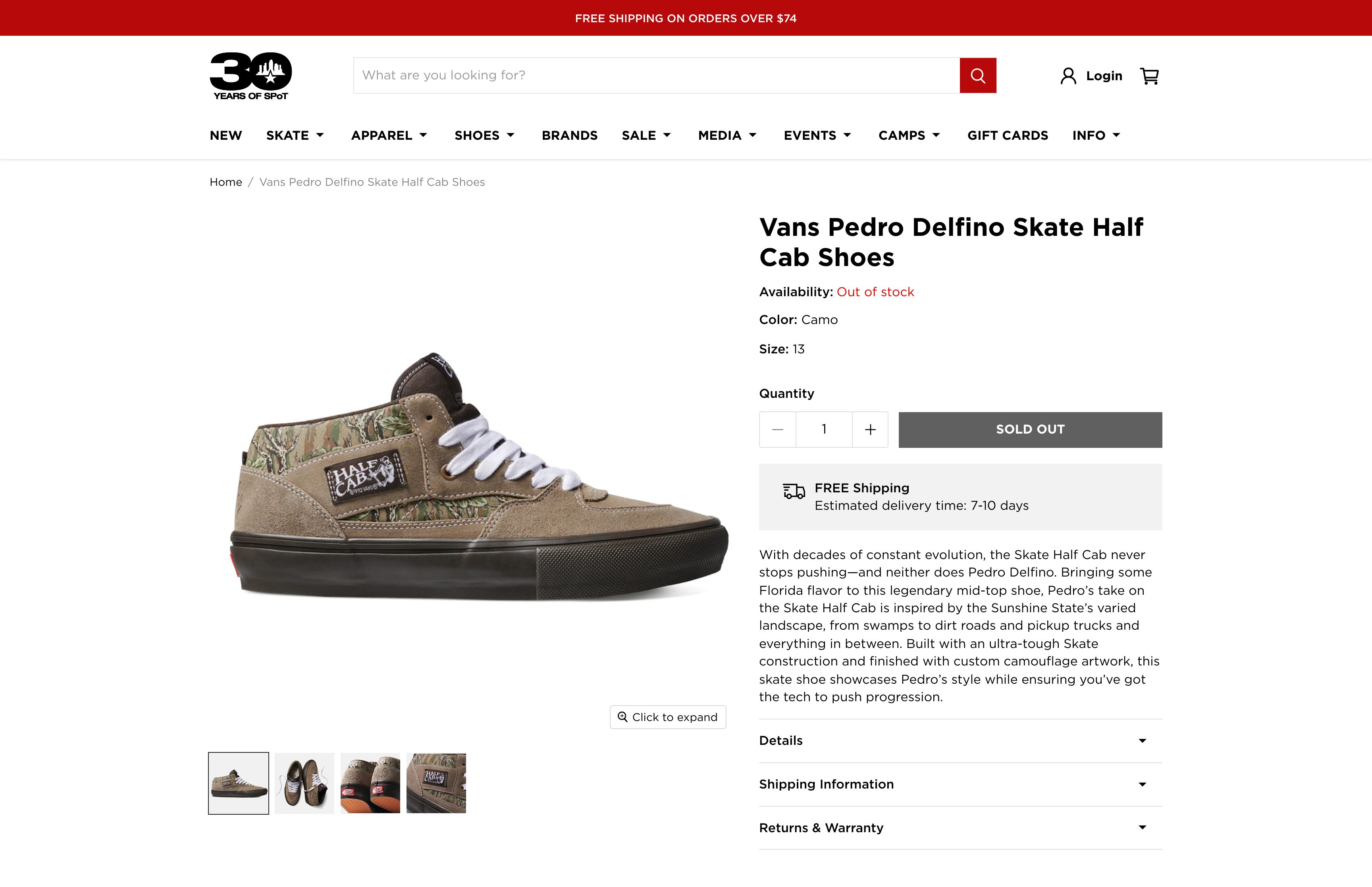
Task: Click to expand product image
Action: pyautogui.click(x=668, y=717)
